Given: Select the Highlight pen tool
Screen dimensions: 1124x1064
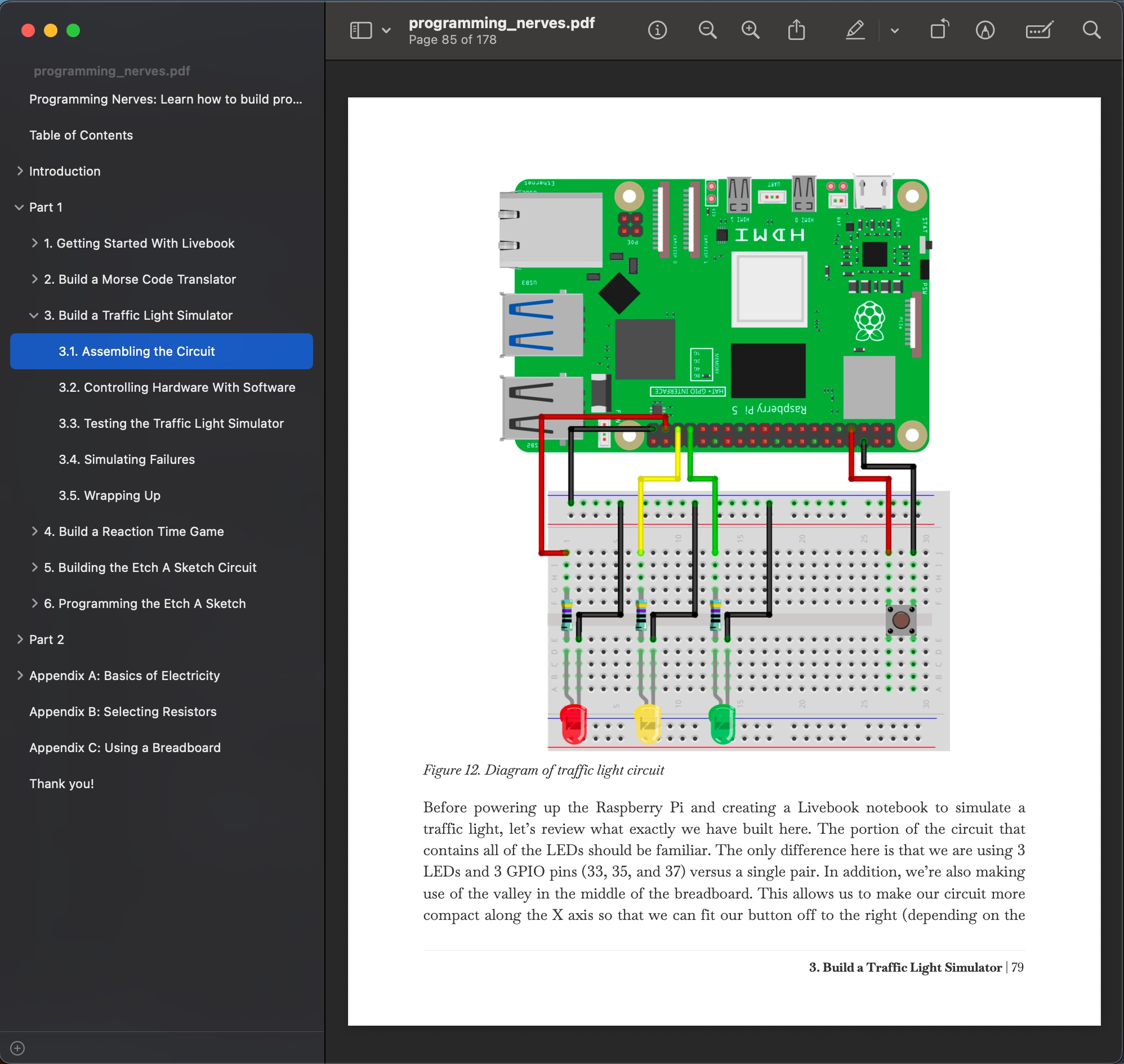Looking at the screenshot, I should point(855,30).
